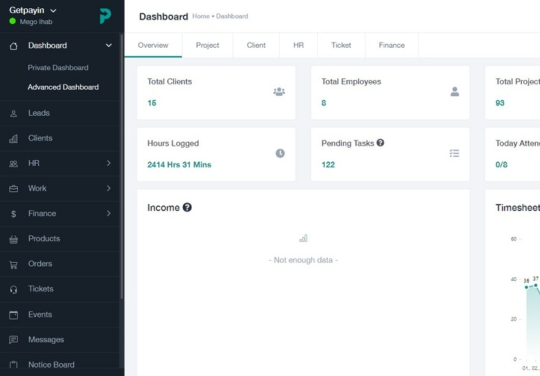Click the Orders cart icon
Image resolution: width=540 pixels, height=376 pixels.
tap(13, 264)
